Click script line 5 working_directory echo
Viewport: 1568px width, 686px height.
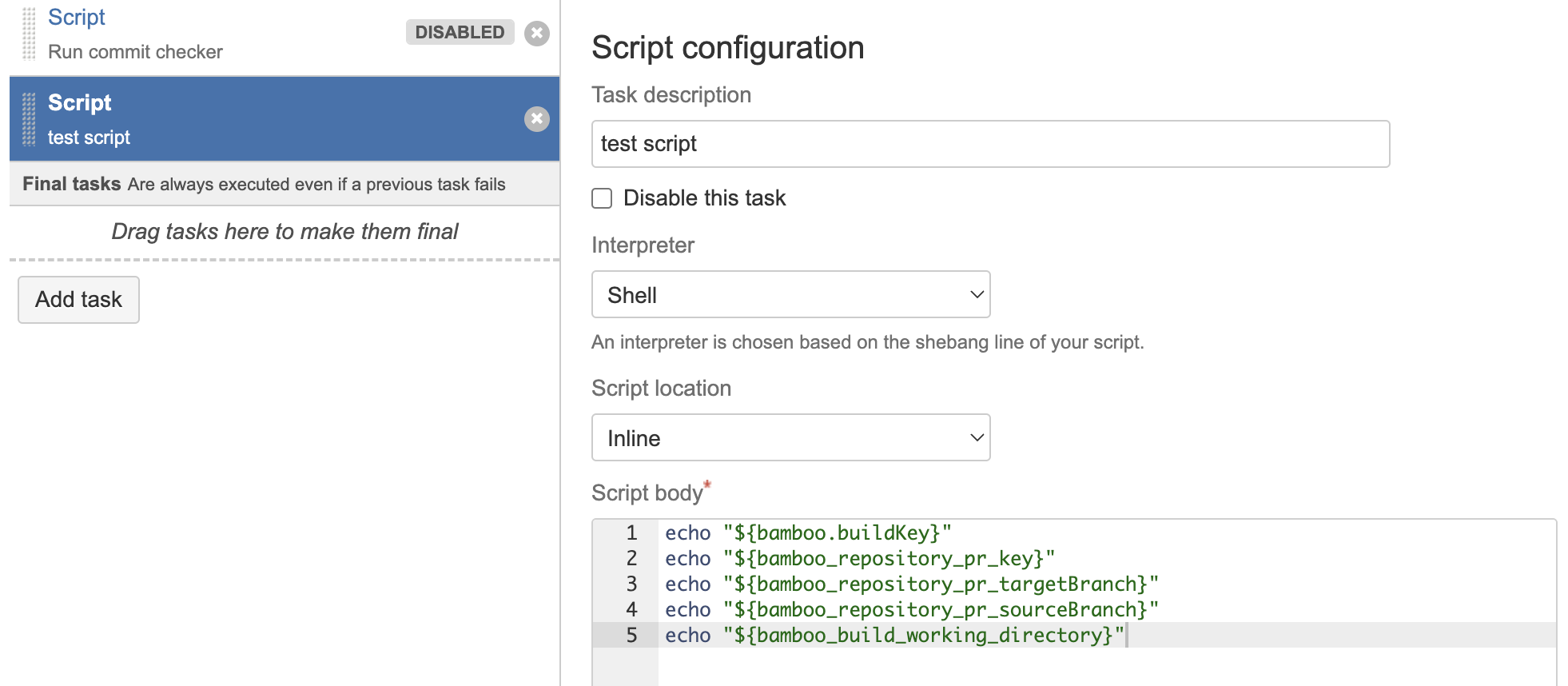point(894,635)
